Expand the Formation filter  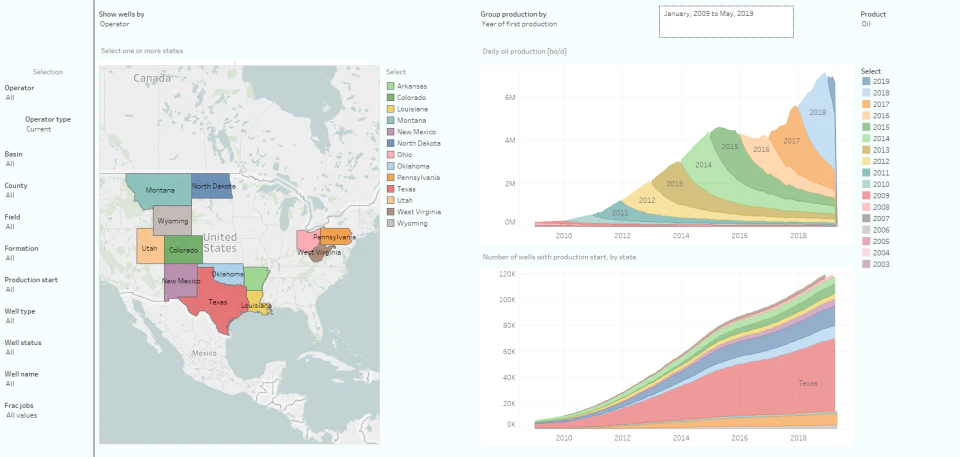[21, 253]
